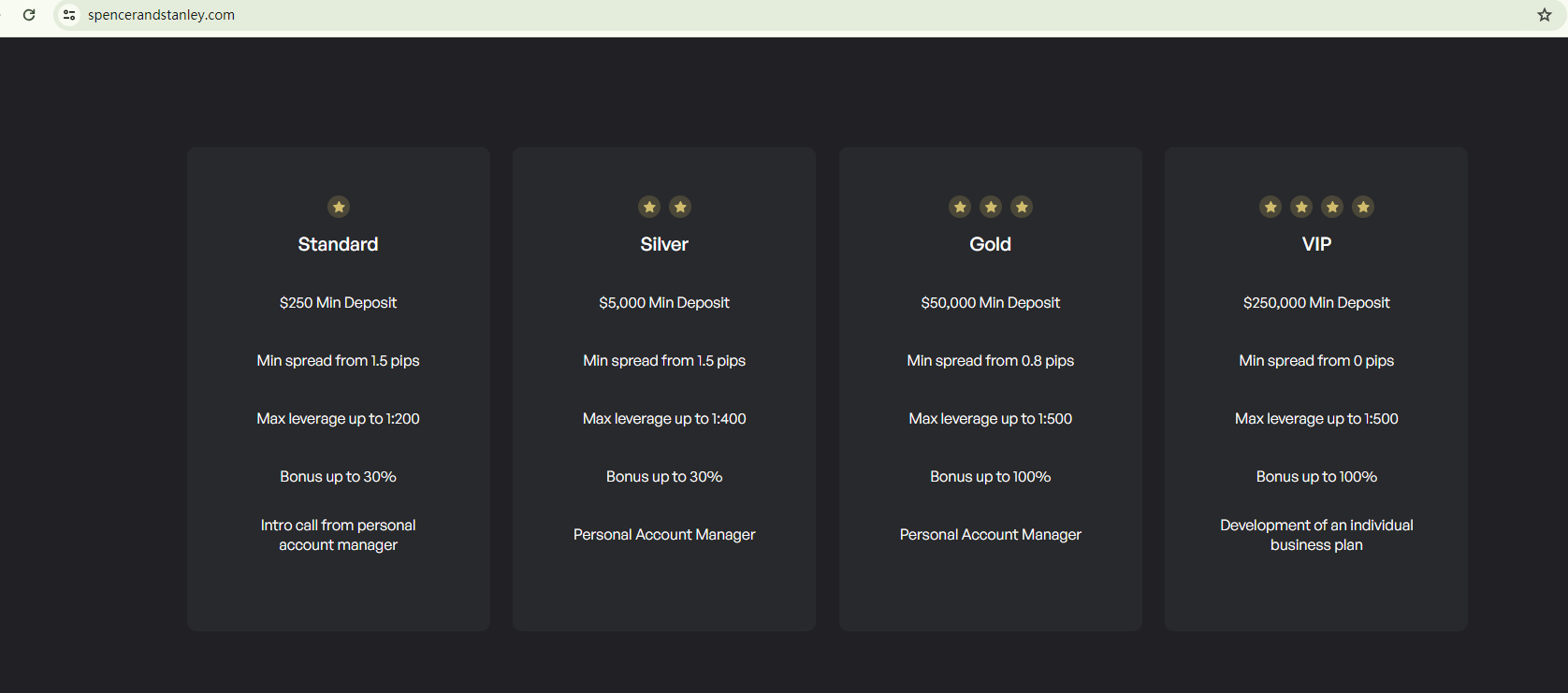Click the middle star above Gold

pos(991,207)
